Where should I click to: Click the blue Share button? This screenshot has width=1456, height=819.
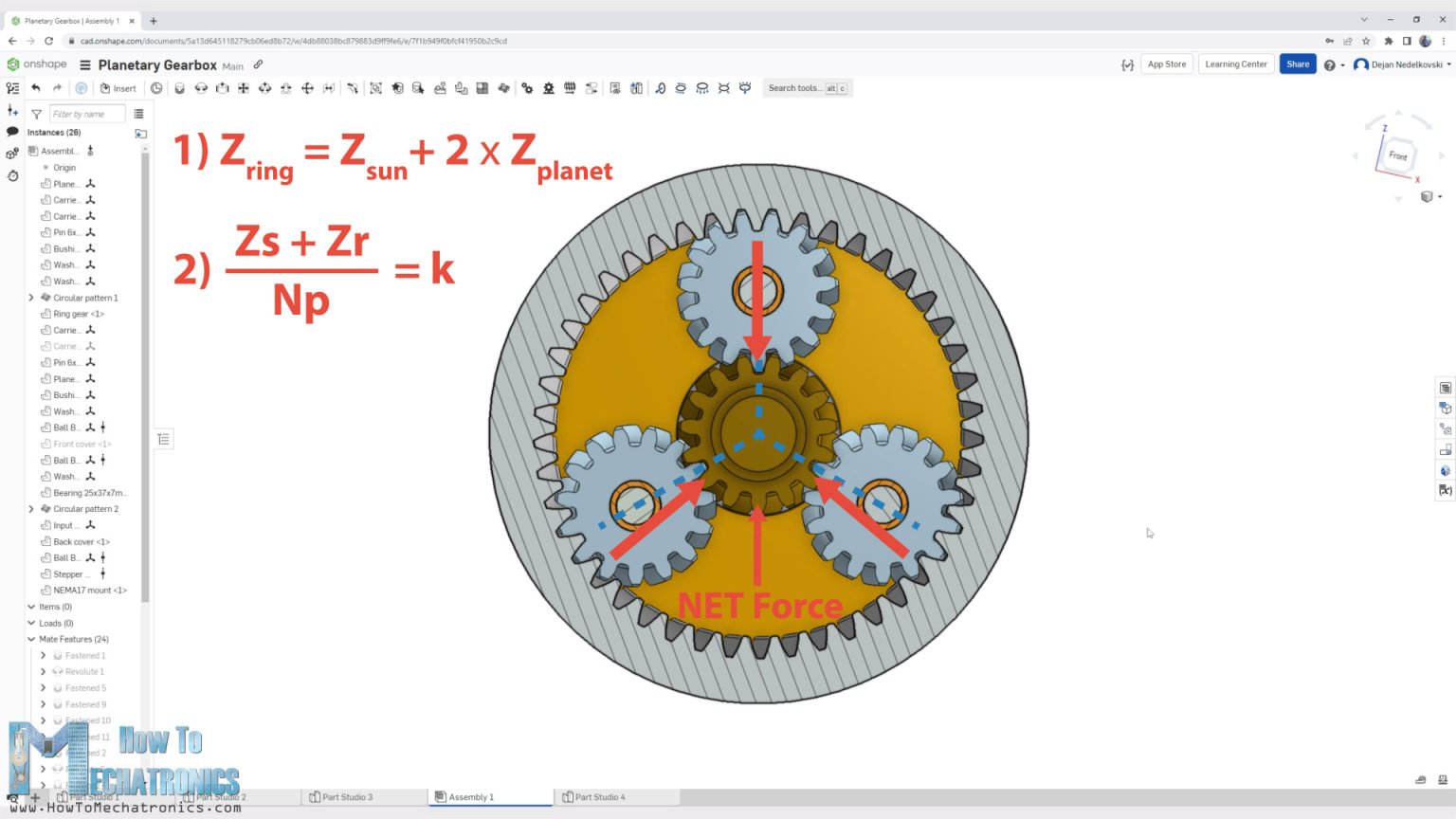click(1297, 64)
